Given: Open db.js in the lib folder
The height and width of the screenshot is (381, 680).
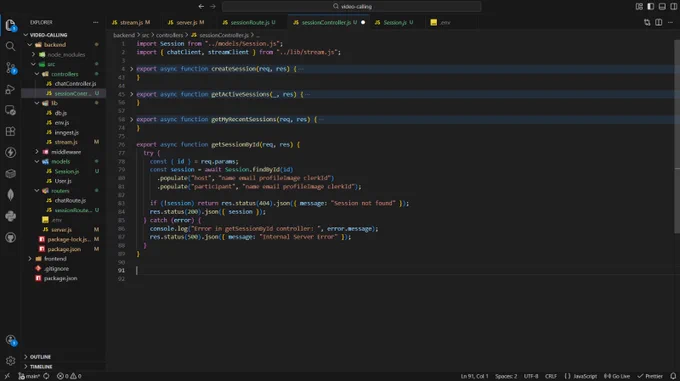Looking at the screenshot, I should pos(61,113).
